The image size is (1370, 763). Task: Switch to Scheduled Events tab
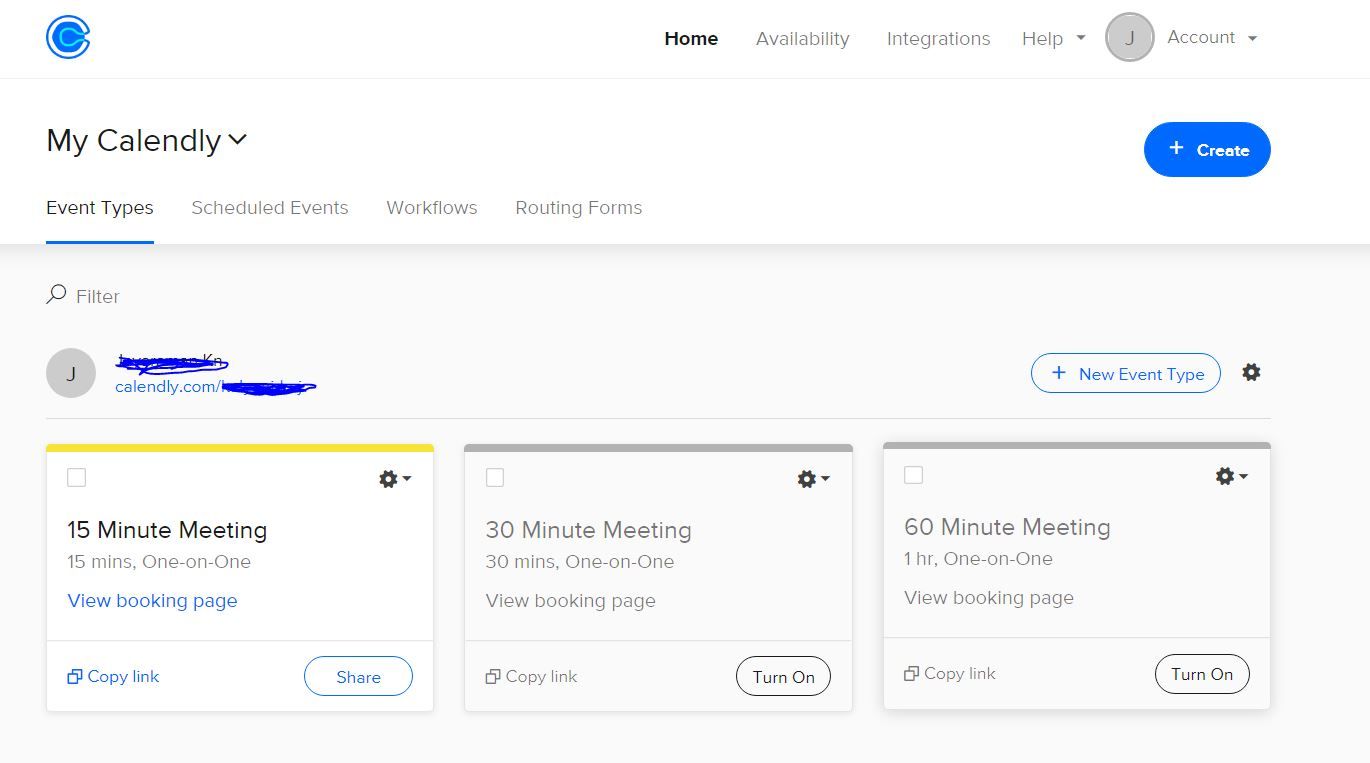click(270, 208)
